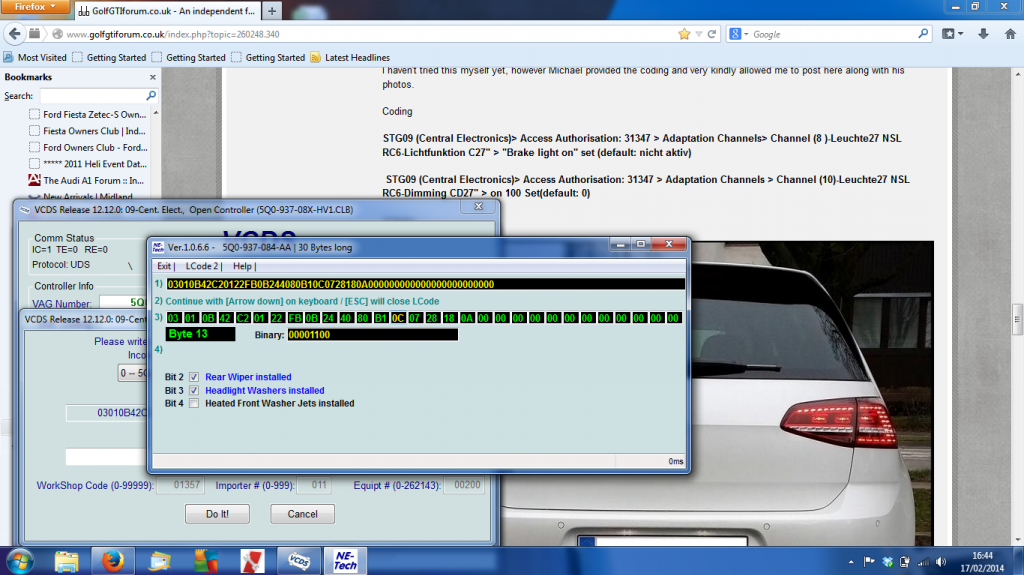This screenshot has height=575, width=1024.
Task: Open VCDS taskbar icon
Action: pos(298,561)
